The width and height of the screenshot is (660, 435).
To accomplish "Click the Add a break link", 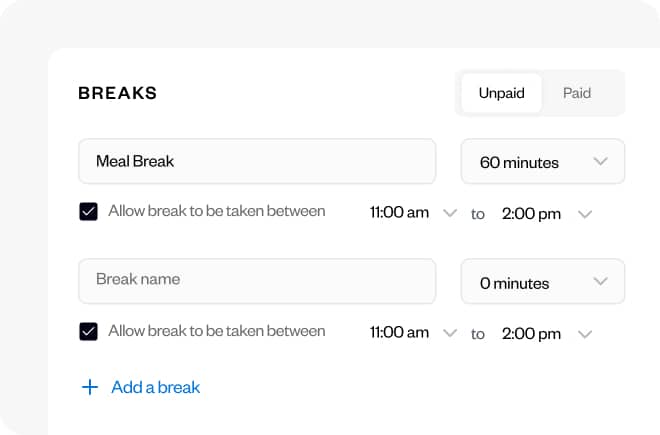I will [156, 387].
